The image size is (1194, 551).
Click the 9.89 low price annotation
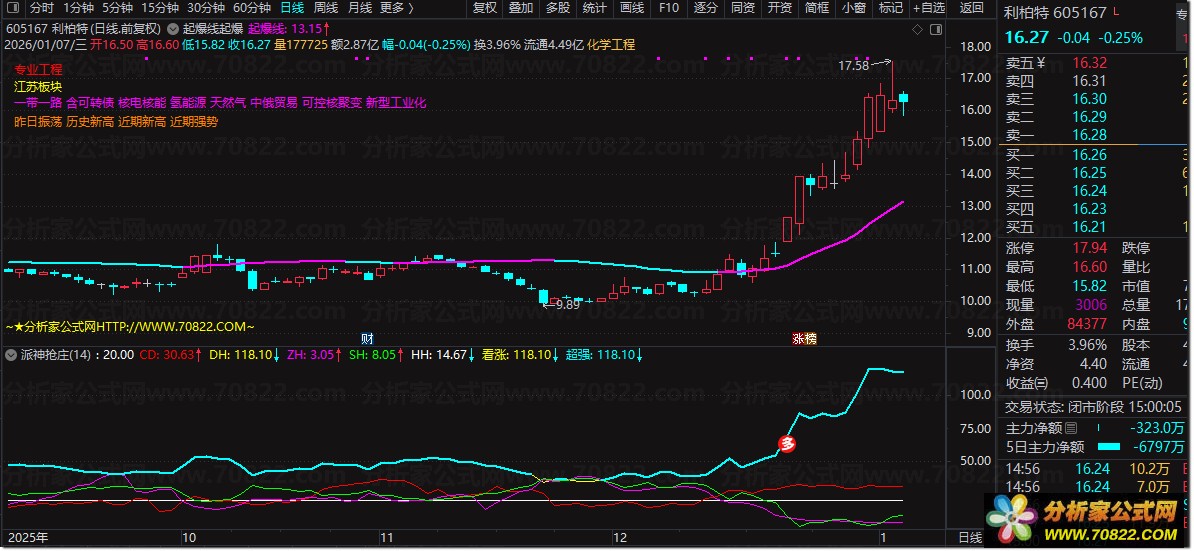pyautogui.click(x=567, y=304)
